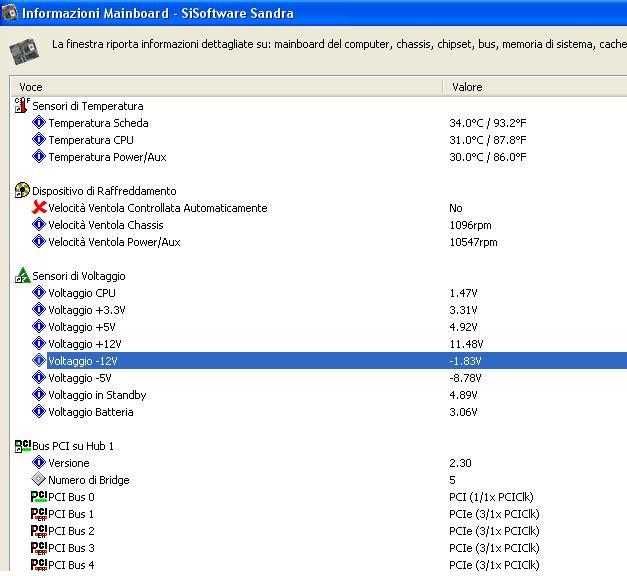Select the Voltaggio +3.3V label
Viewport: 627px width, 576px height.
point(87,310)
